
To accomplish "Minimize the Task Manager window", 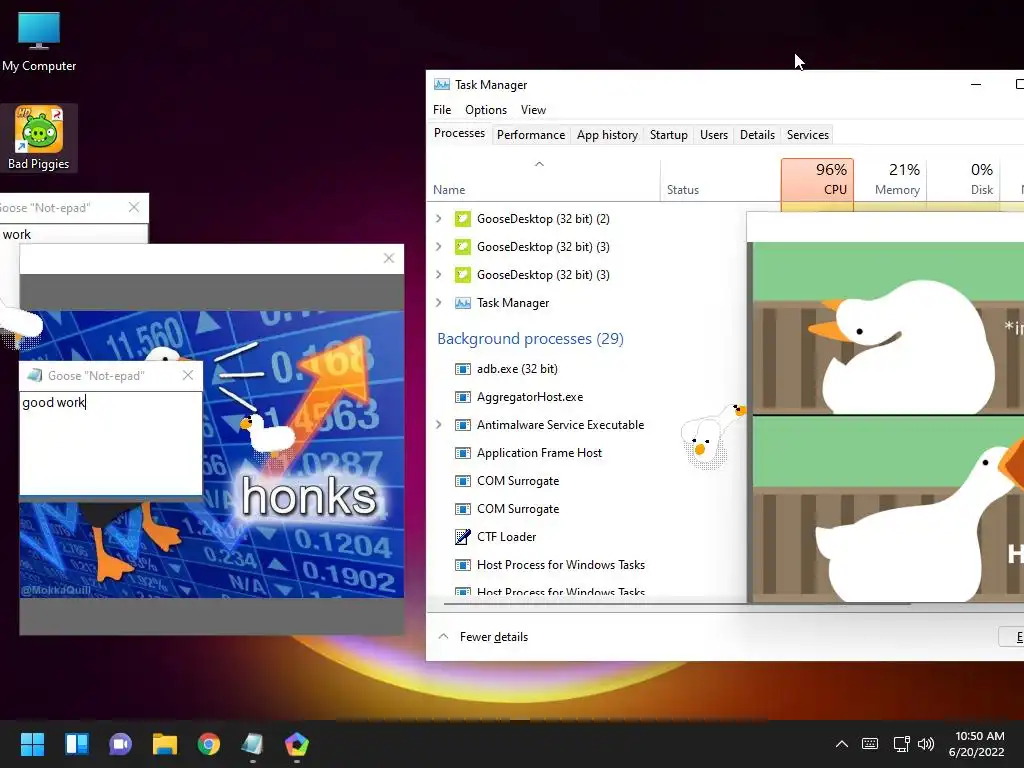I will (x=976, y=85).
